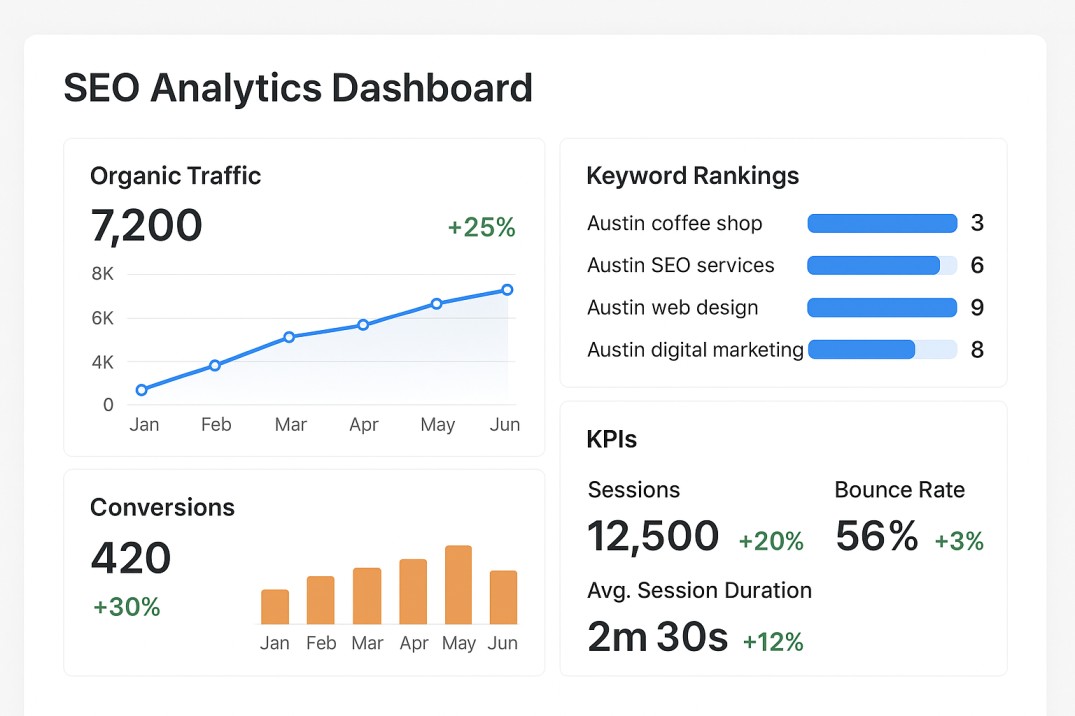Select the Austin web design keyword
The height and width of the screenshot is (716, 1075).
coord(673,308)
